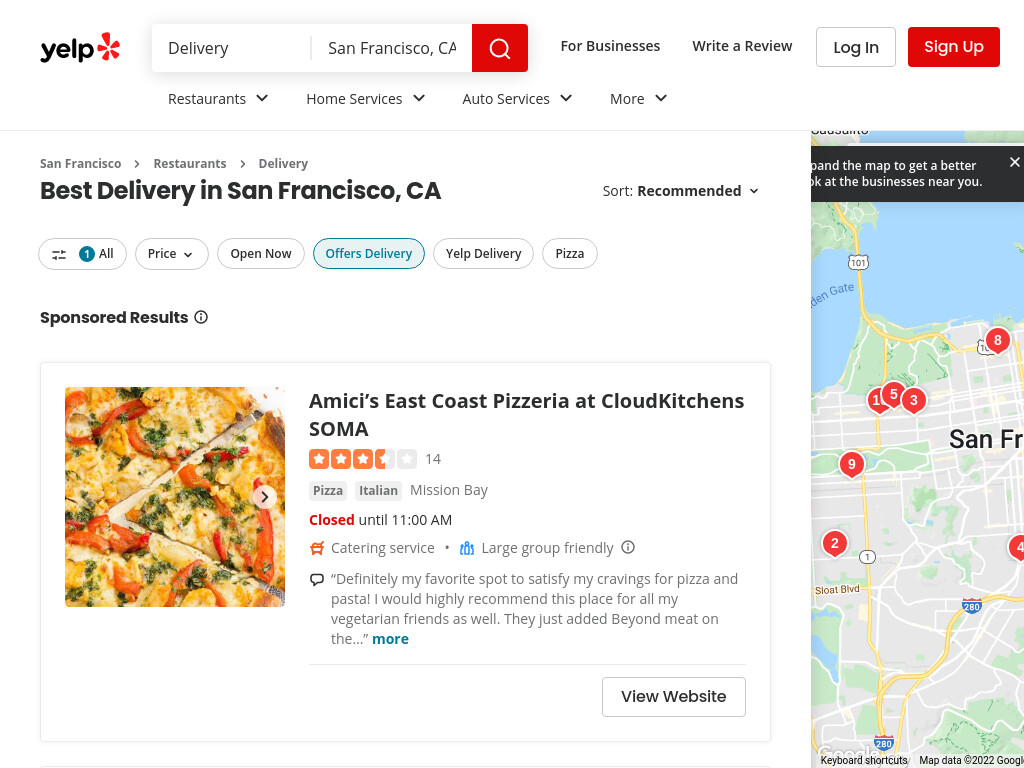Screen dimensions: 1024x768
Task: Toggle the Offers Delivery filter
Action: [x=368, y=254]
